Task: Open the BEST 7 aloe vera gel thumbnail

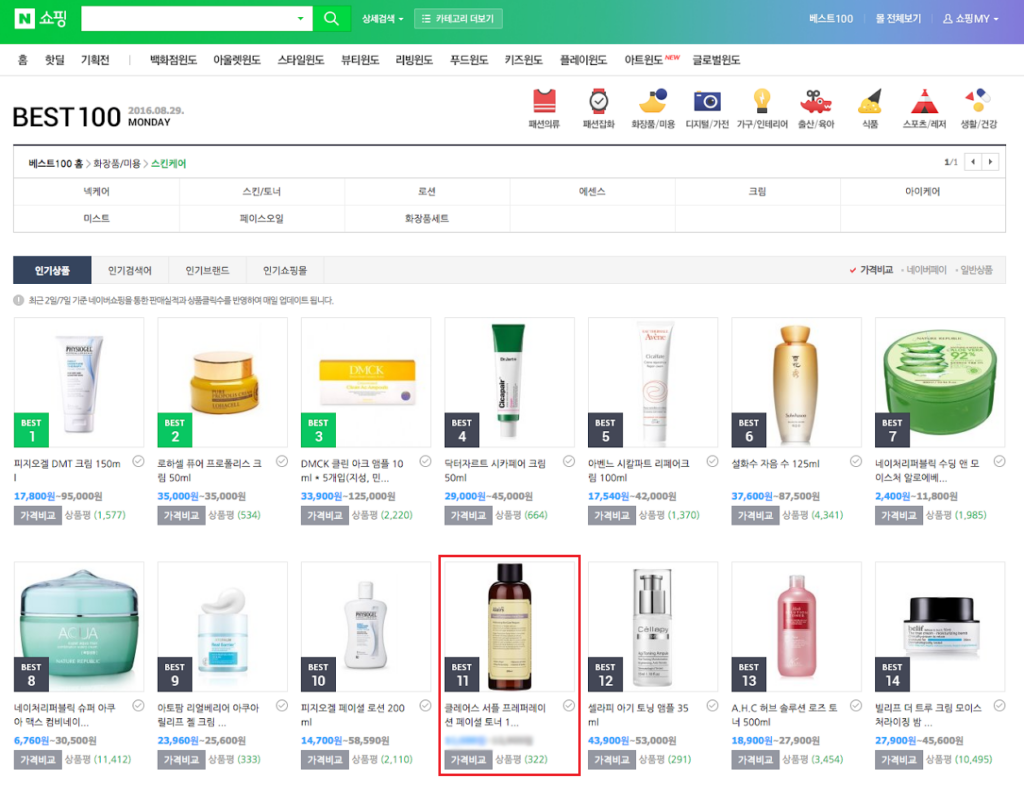Action: coord(940,382)
